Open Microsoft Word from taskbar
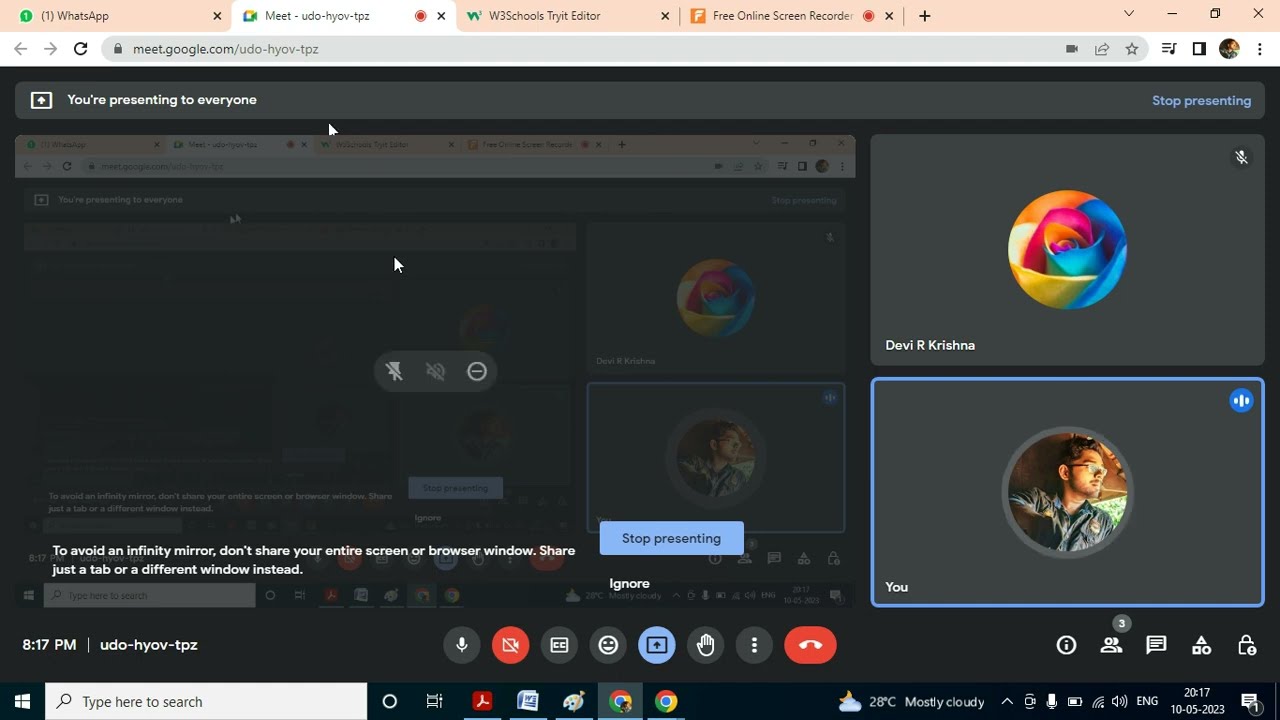The width and height of the screenshot is (1280, 720). click(x=528, y=702)
